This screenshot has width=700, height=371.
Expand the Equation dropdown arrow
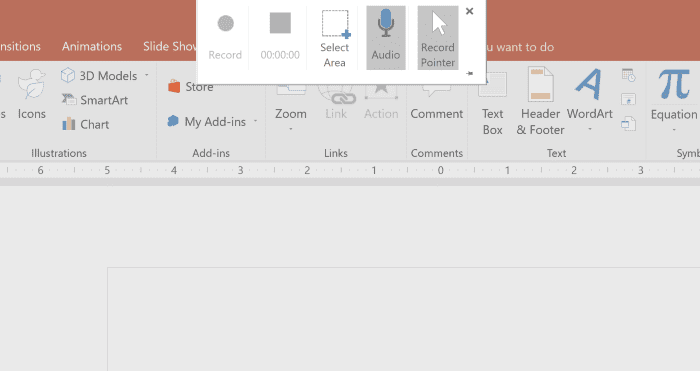[x=674, y=129]
